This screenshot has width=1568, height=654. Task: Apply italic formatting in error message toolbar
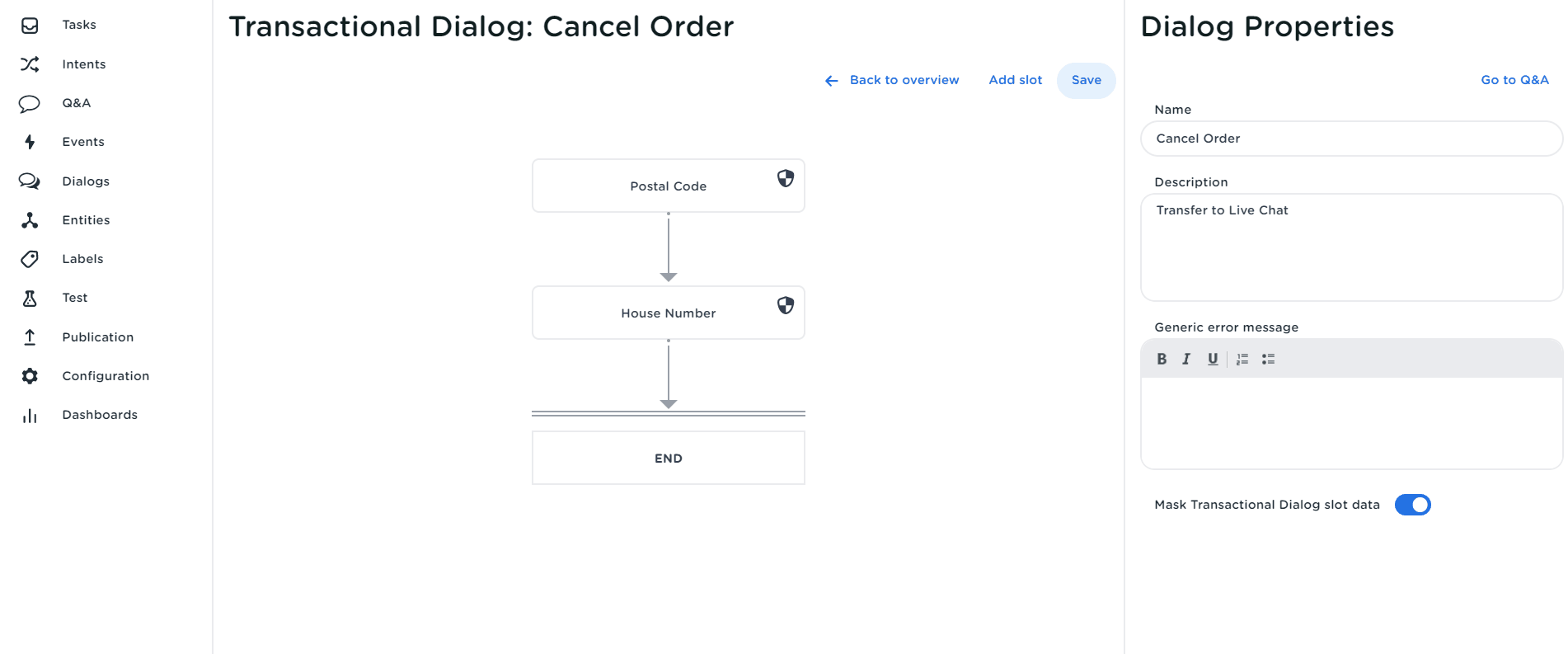pos(1186,359)
